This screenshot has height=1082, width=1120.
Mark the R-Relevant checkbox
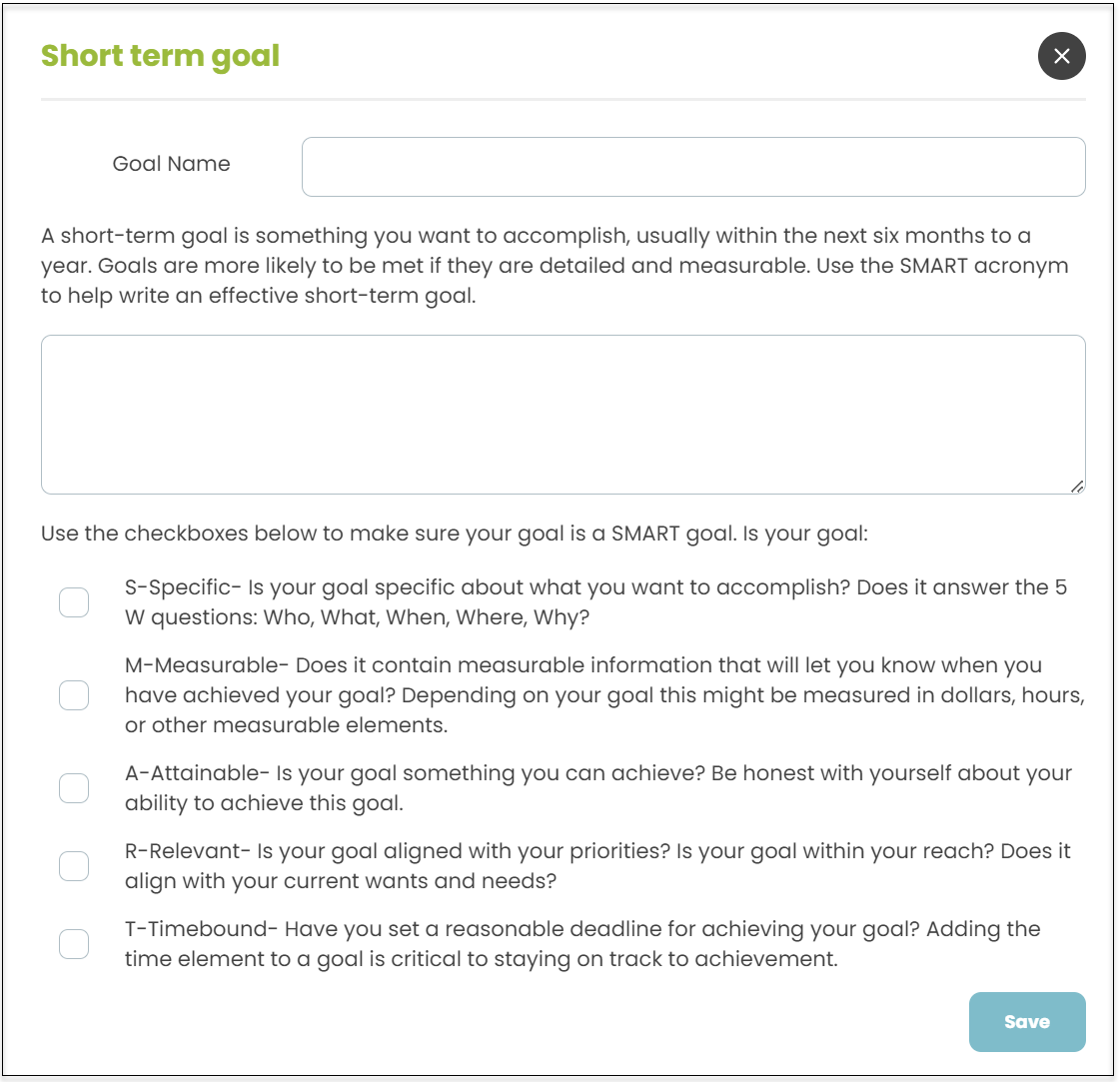[x=74, y=865]
